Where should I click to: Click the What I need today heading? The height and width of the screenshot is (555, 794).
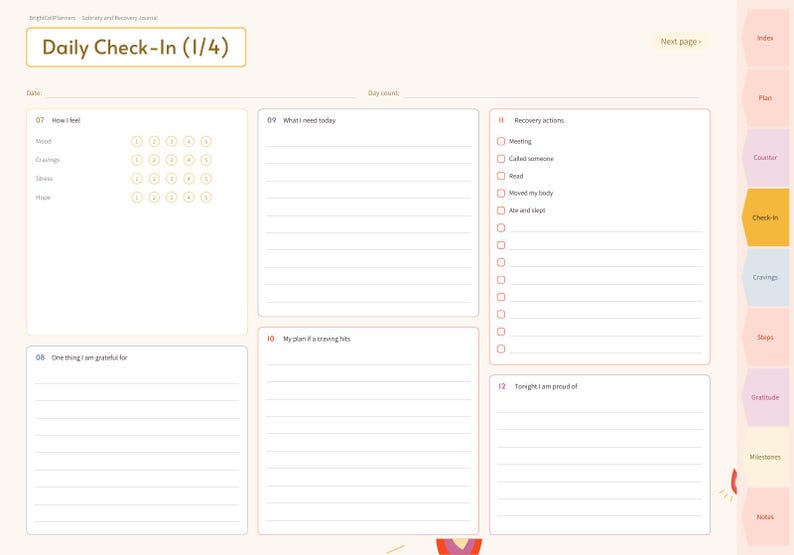(x=309, y=121)
